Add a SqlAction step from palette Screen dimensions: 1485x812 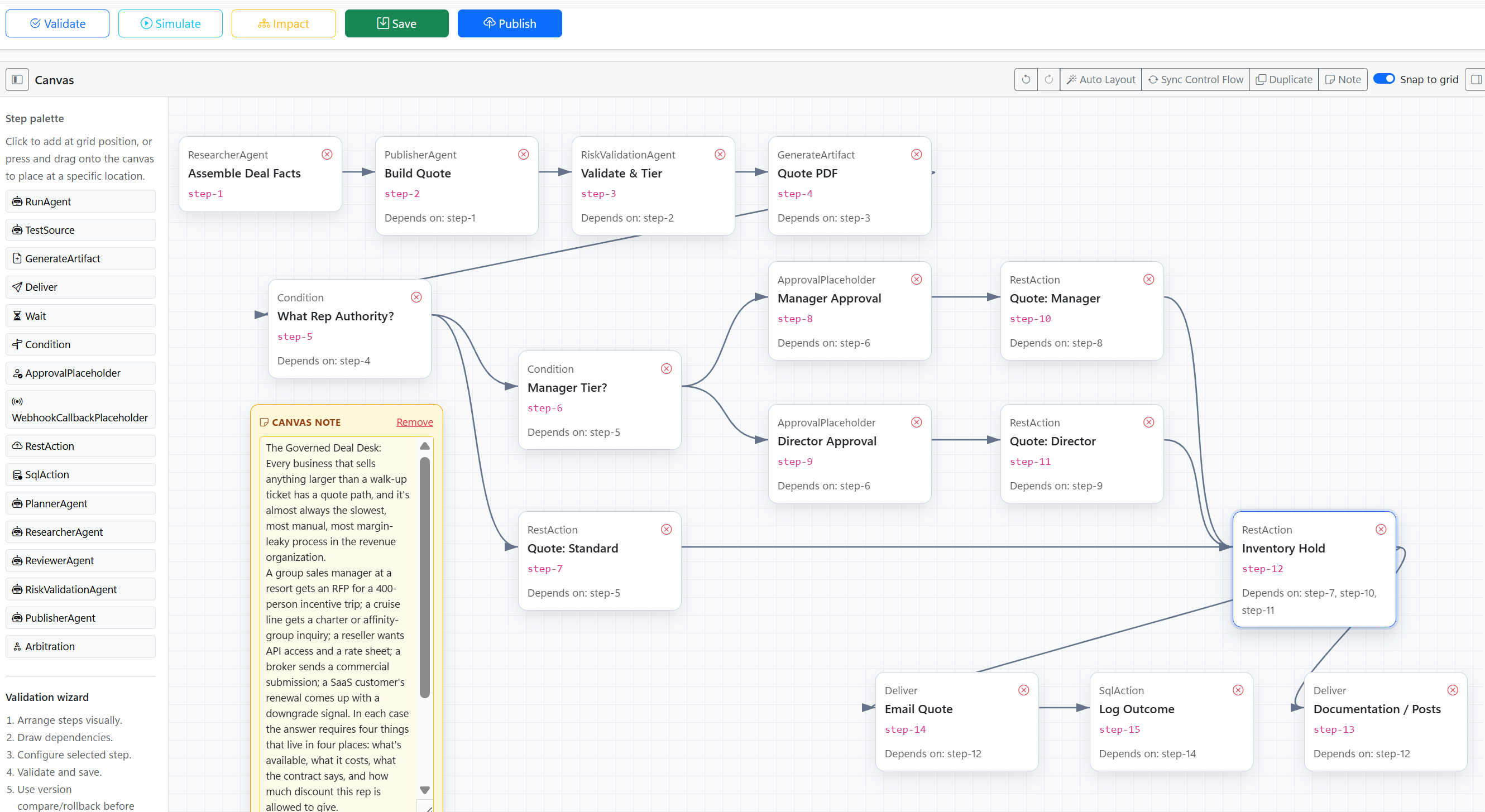click(x=81, y=475)
